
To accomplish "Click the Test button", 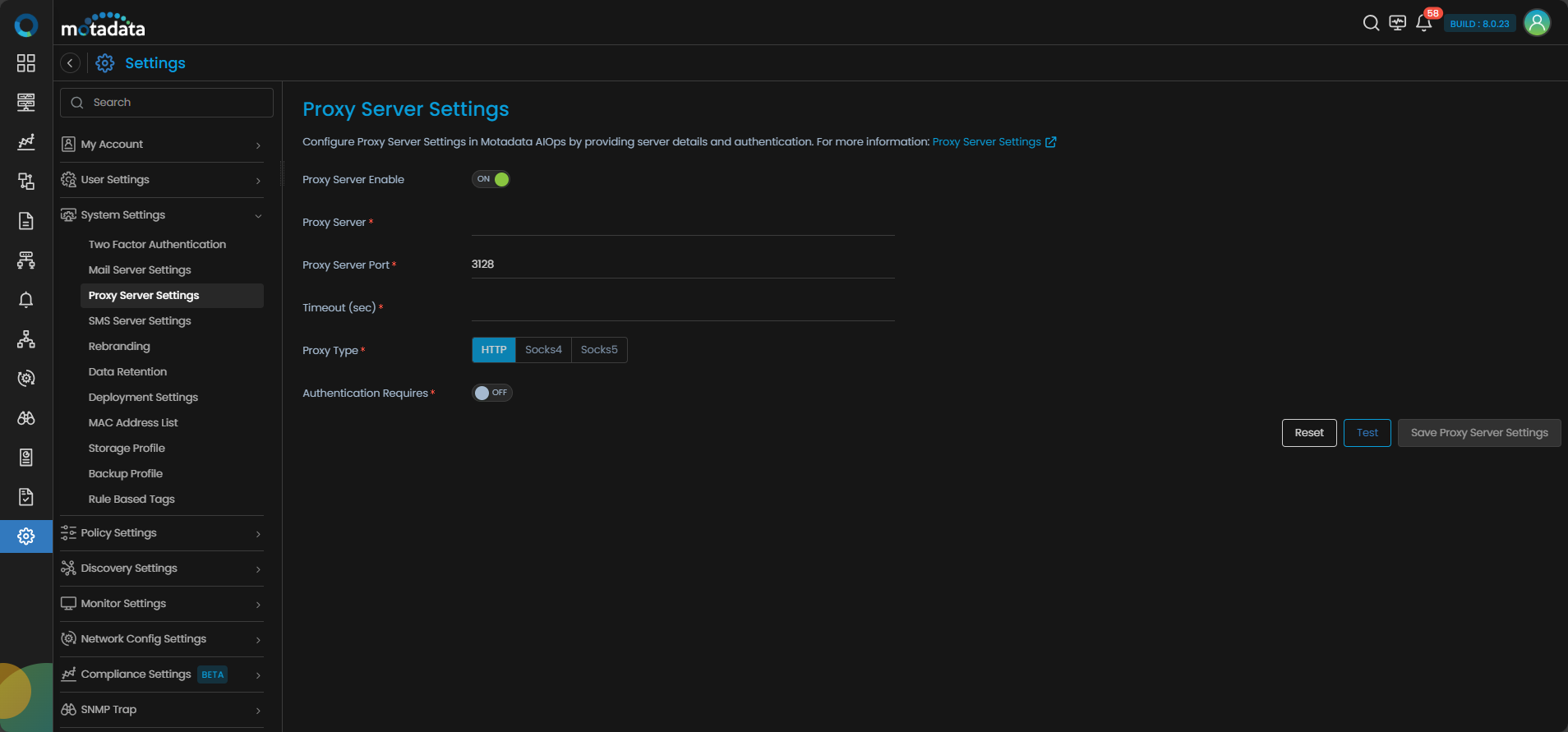I will (1367, 433).
